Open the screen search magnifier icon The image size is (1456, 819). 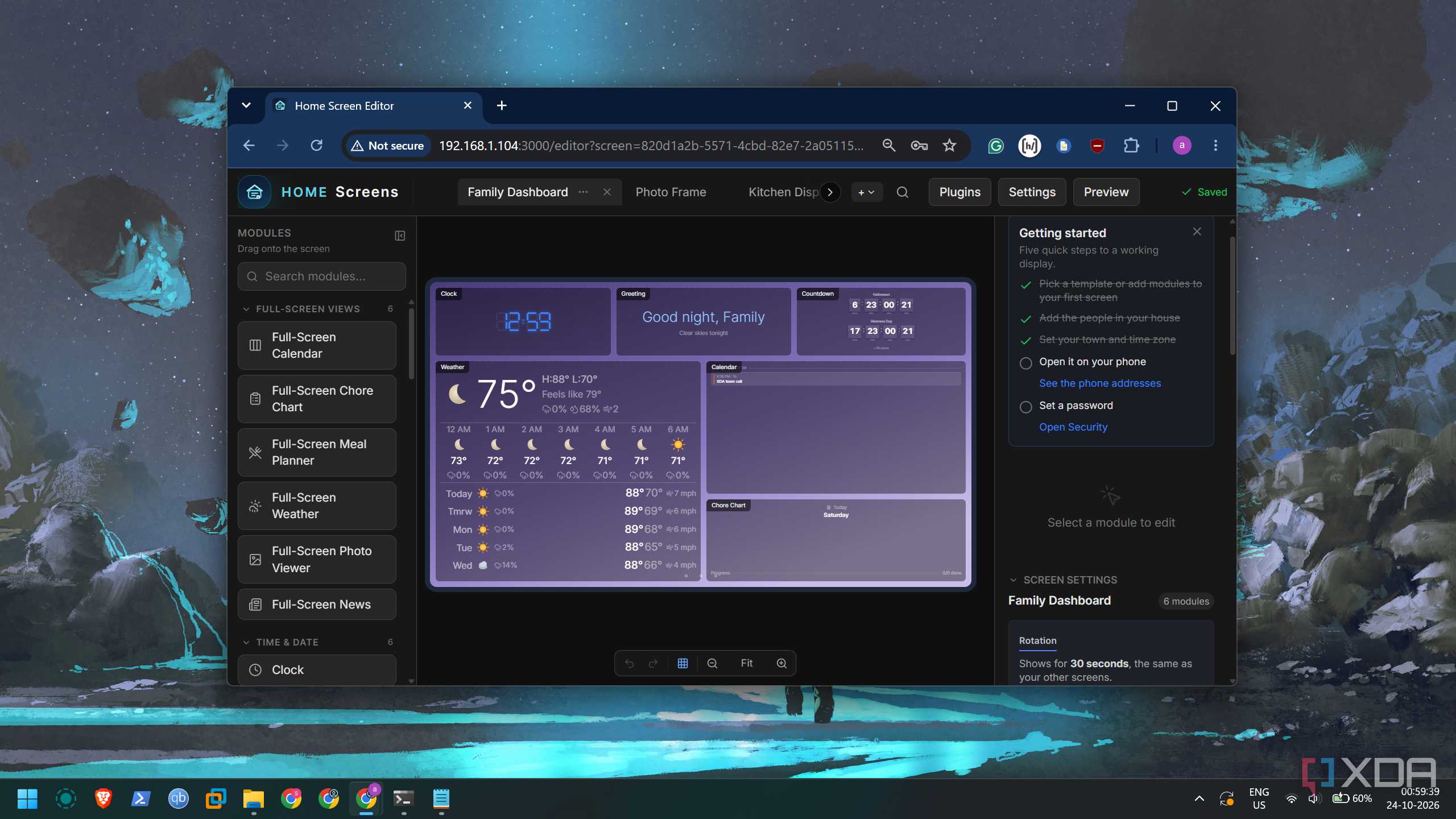click(x=902, y=192)
